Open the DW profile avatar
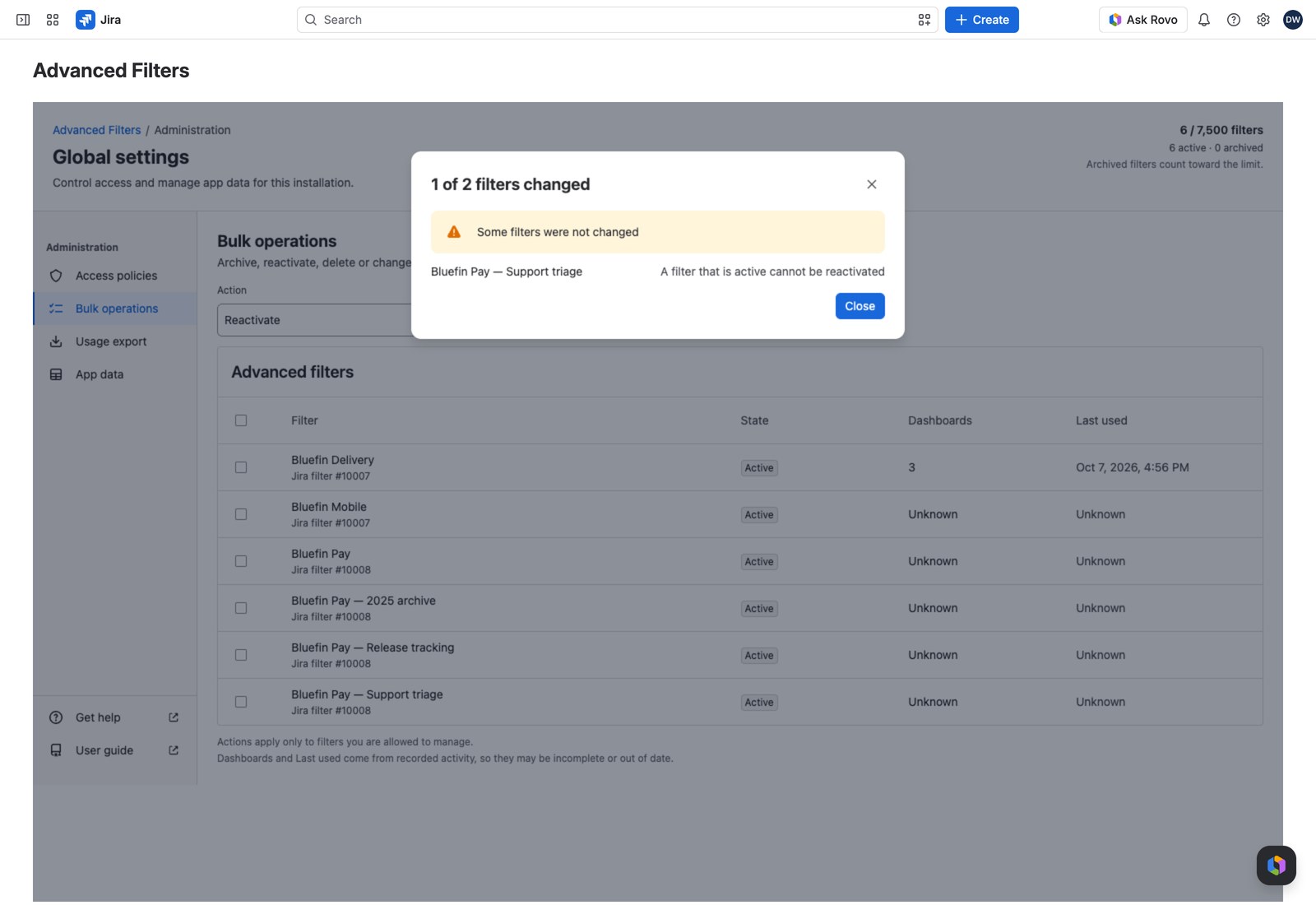Image resolution: width=1316 pixels, height=905 pixels. point(1293,20)
